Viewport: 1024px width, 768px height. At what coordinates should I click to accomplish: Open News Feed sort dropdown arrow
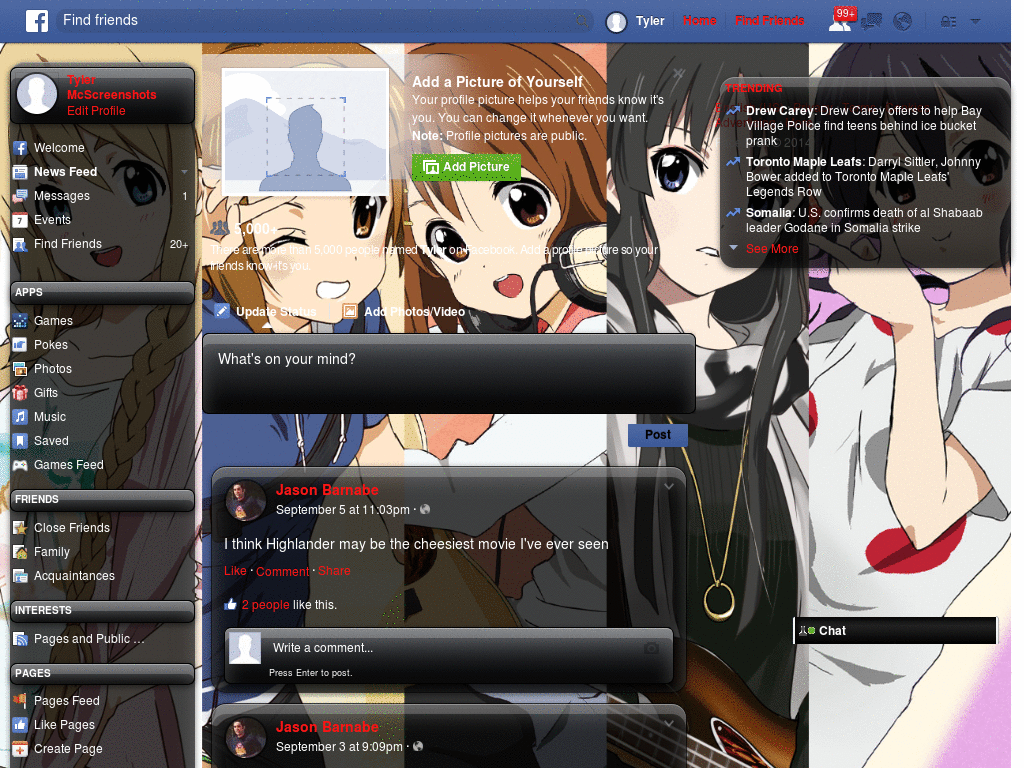click(184, 172)
